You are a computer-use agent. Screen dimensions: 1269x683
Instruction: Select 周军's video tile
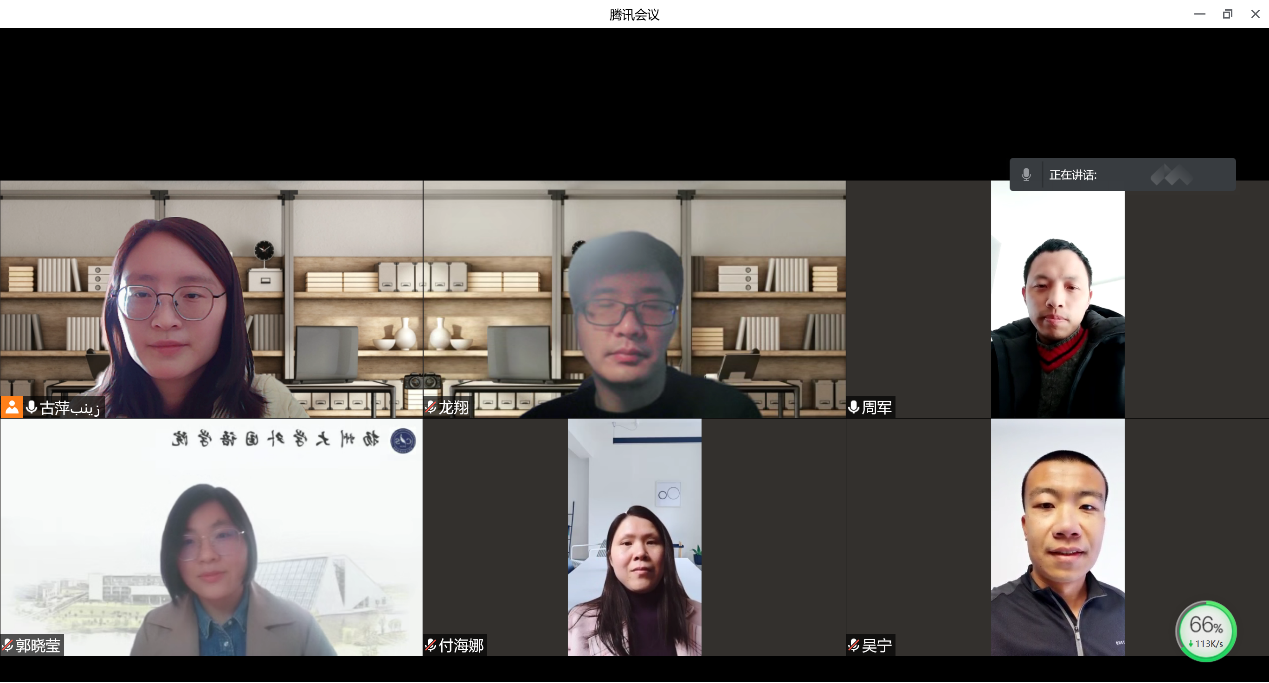coord(1057,299)
